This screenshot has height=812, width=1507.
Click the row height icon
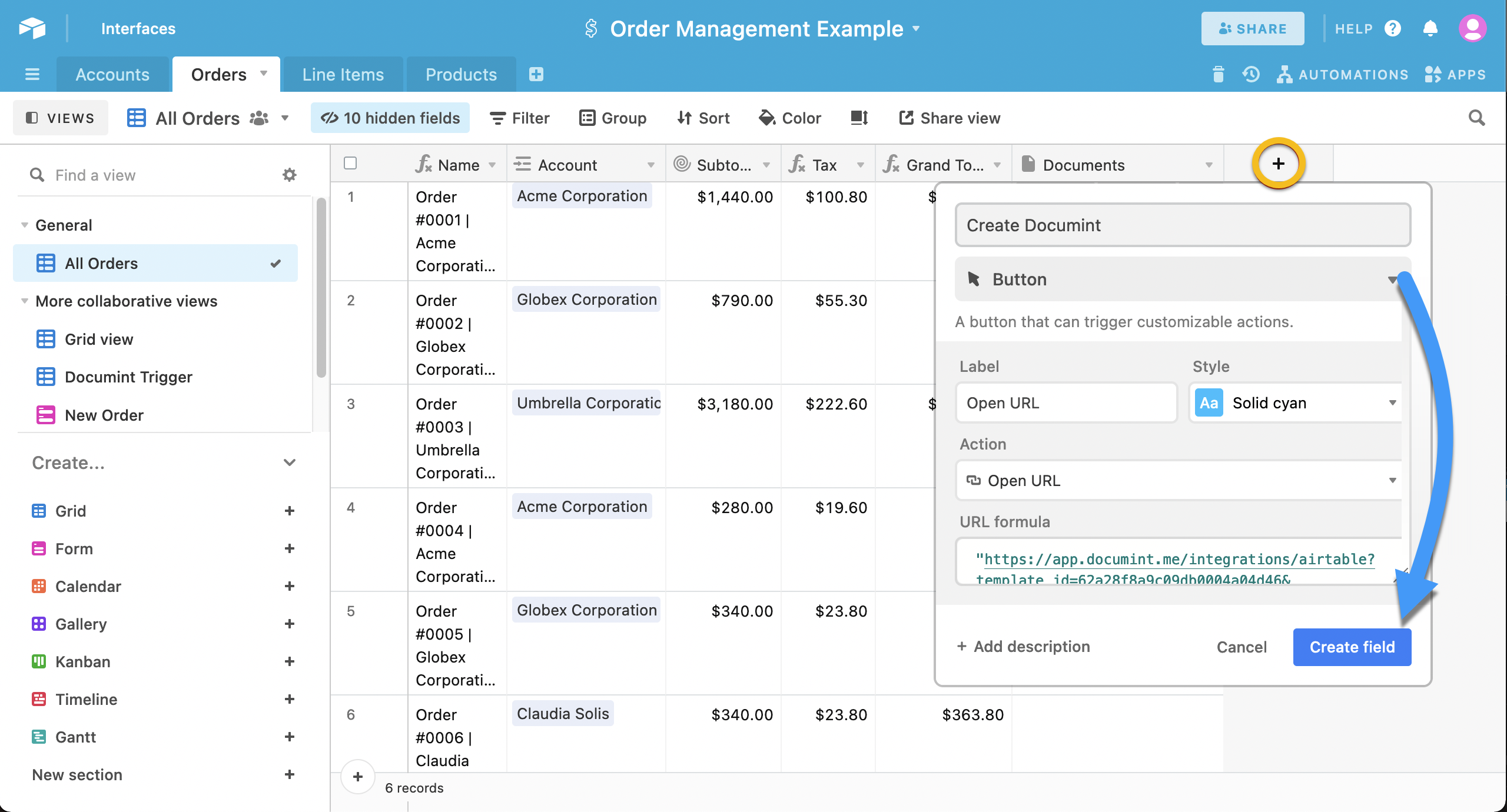click(x=859, y=118)
